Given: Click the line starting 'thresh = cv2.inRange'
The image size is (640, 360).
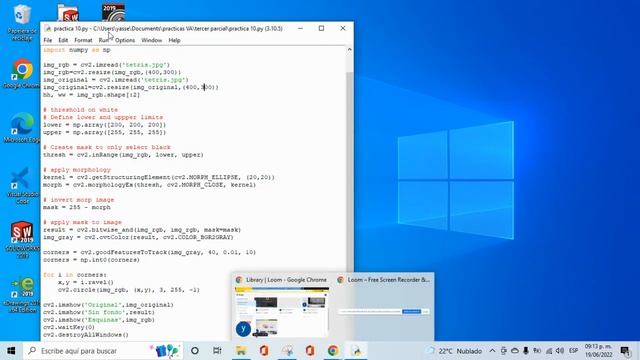Looking at the screenshot, I should coord(123,155).
